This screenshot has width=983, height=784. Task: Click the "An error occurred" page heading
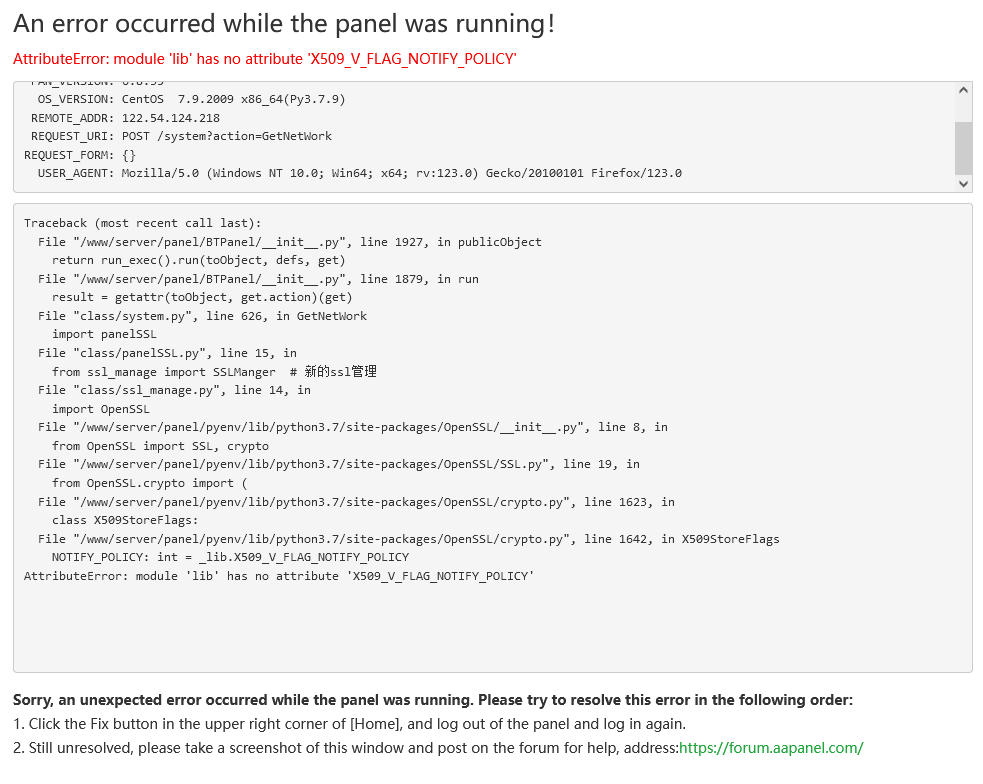pos(284,24)
